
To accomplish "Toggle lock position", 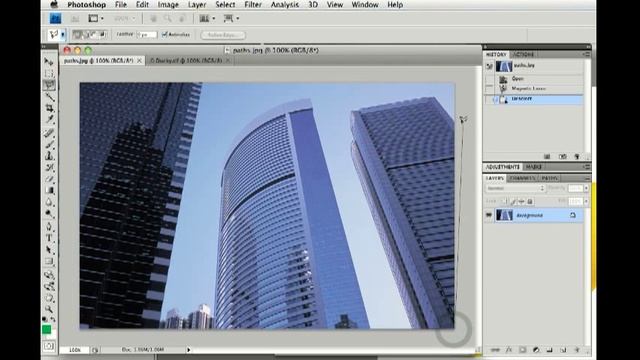I will (x=521, y=201).
